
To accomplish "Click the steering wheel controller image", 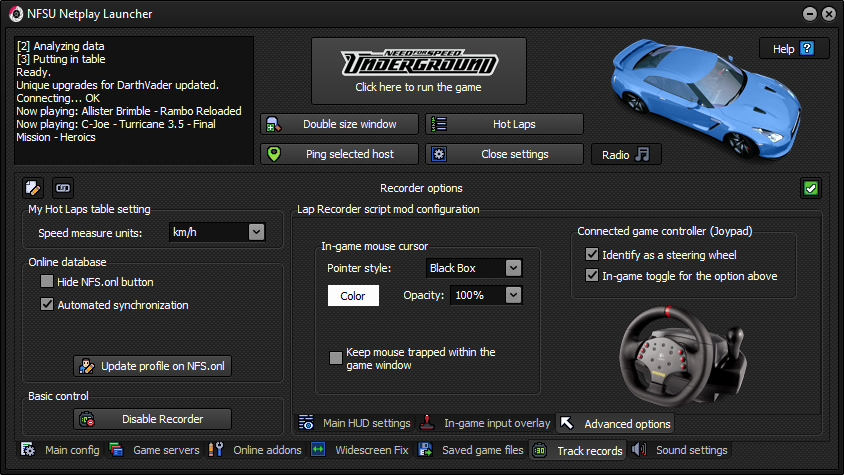I will (x=684, y=357).
